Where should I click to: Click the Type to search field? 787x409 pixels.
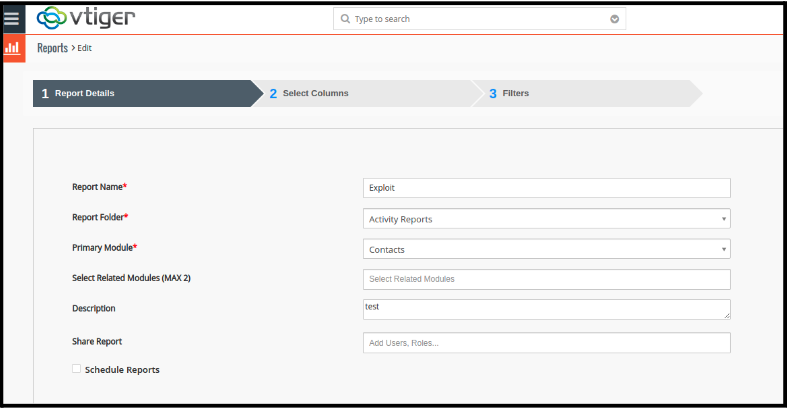click(x=470, y=19)
